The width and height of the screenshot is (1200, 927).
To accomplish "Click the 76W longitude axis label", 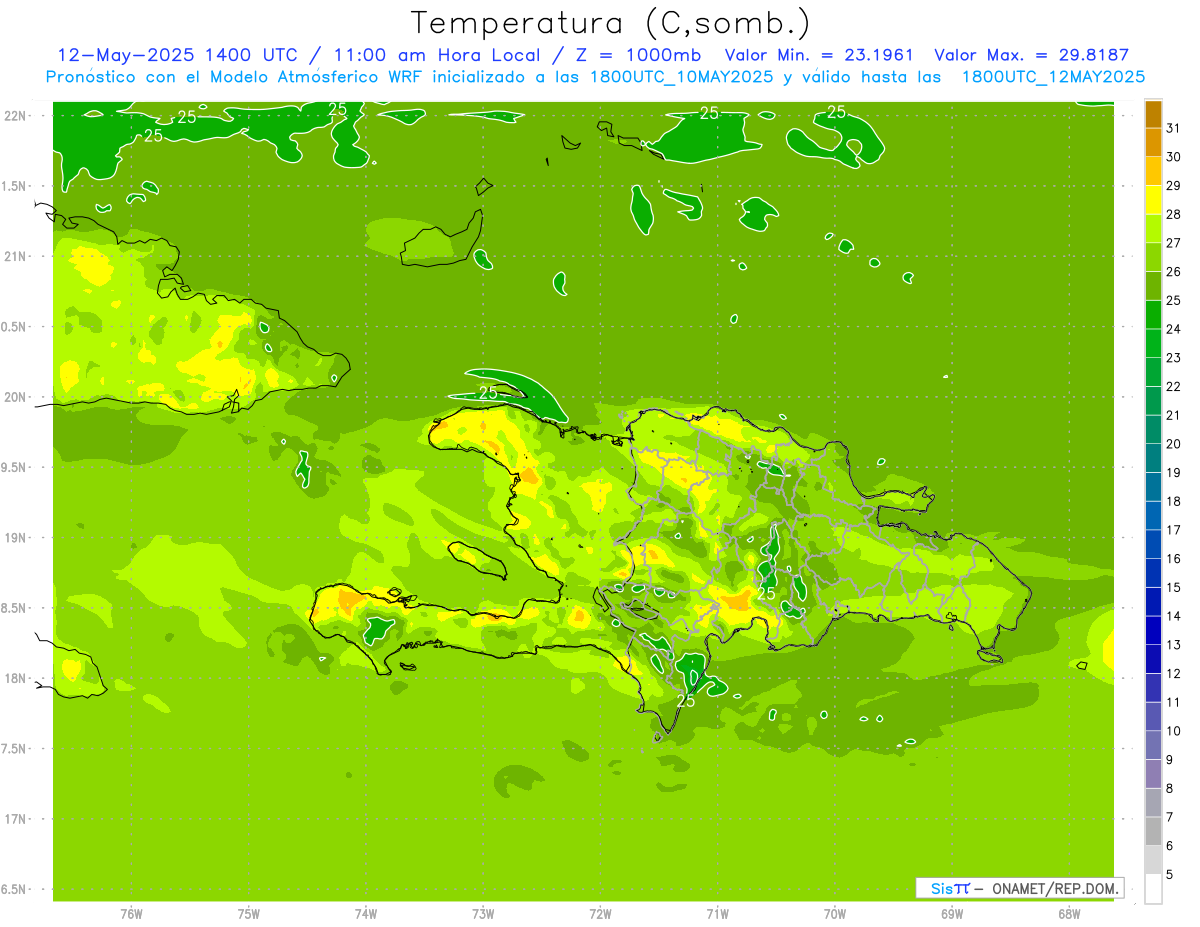I will pos(131,914).
